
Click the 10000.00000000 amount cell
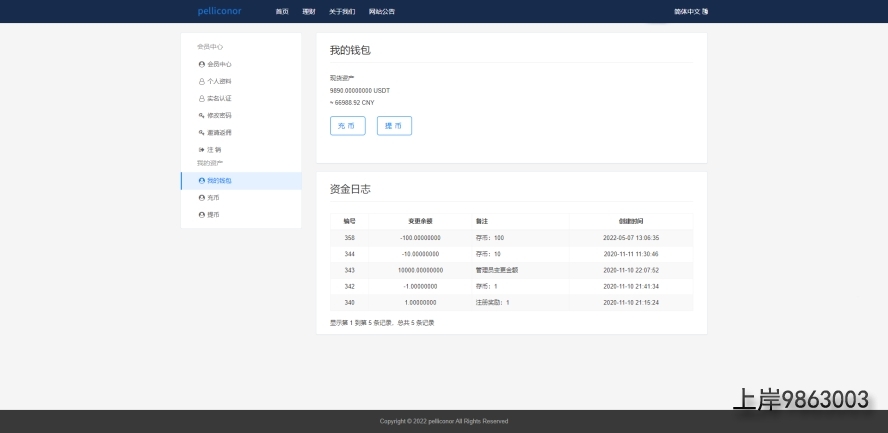(420, 270)
